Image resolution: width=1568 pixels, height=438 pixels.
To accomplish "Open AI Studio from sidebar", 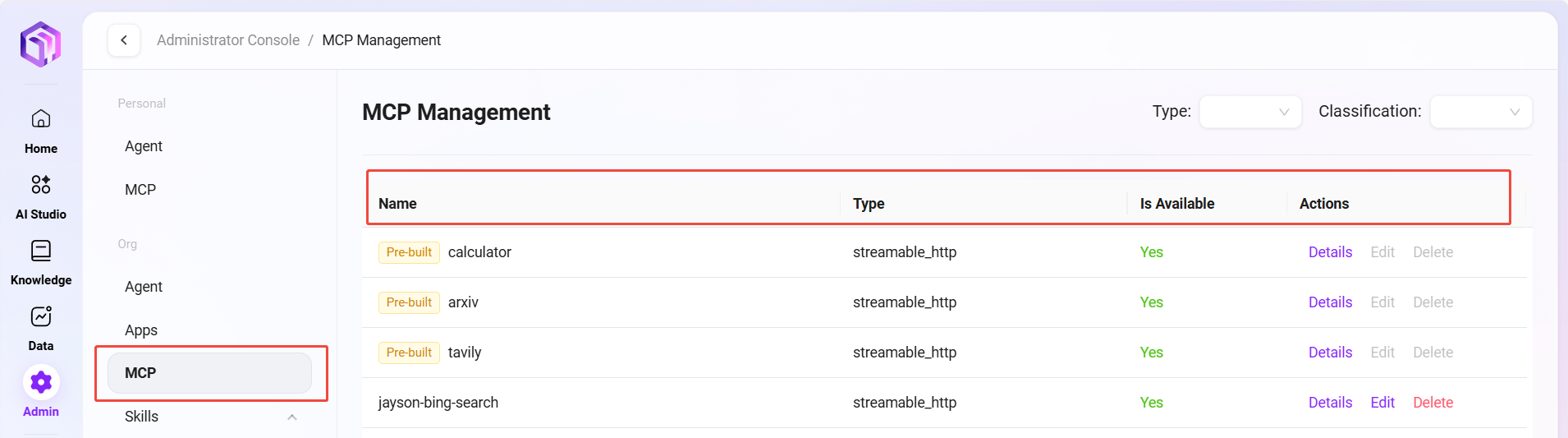I will pos(41,185).
